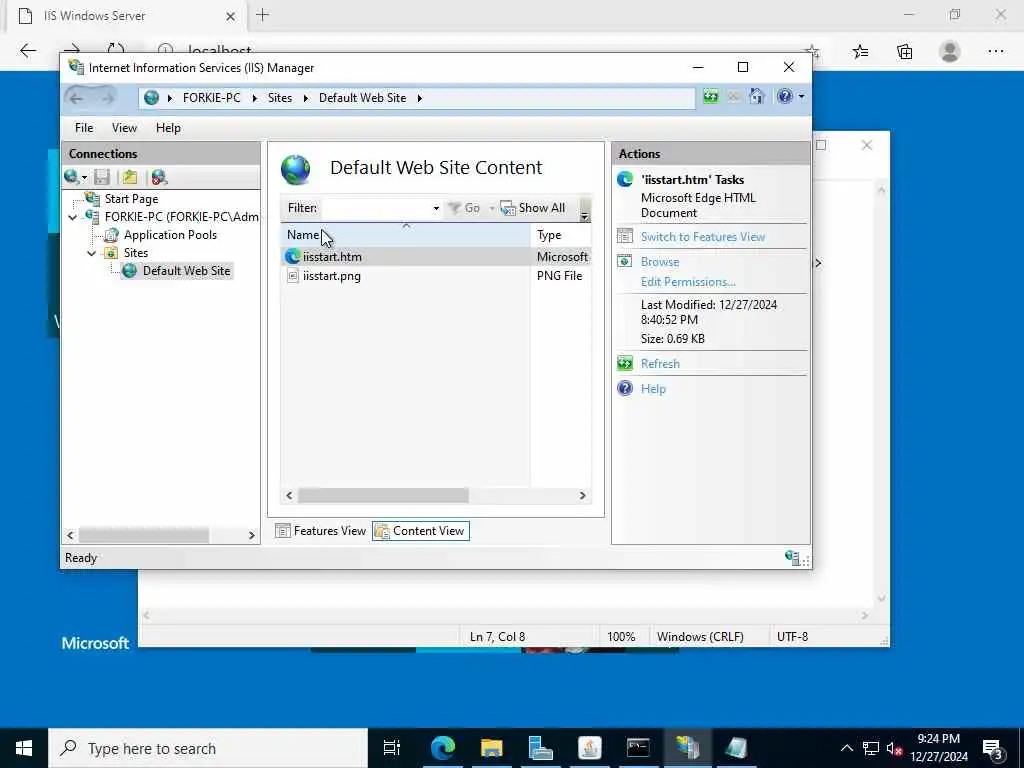Click the Edit Permissions action link

coord(688,282)
